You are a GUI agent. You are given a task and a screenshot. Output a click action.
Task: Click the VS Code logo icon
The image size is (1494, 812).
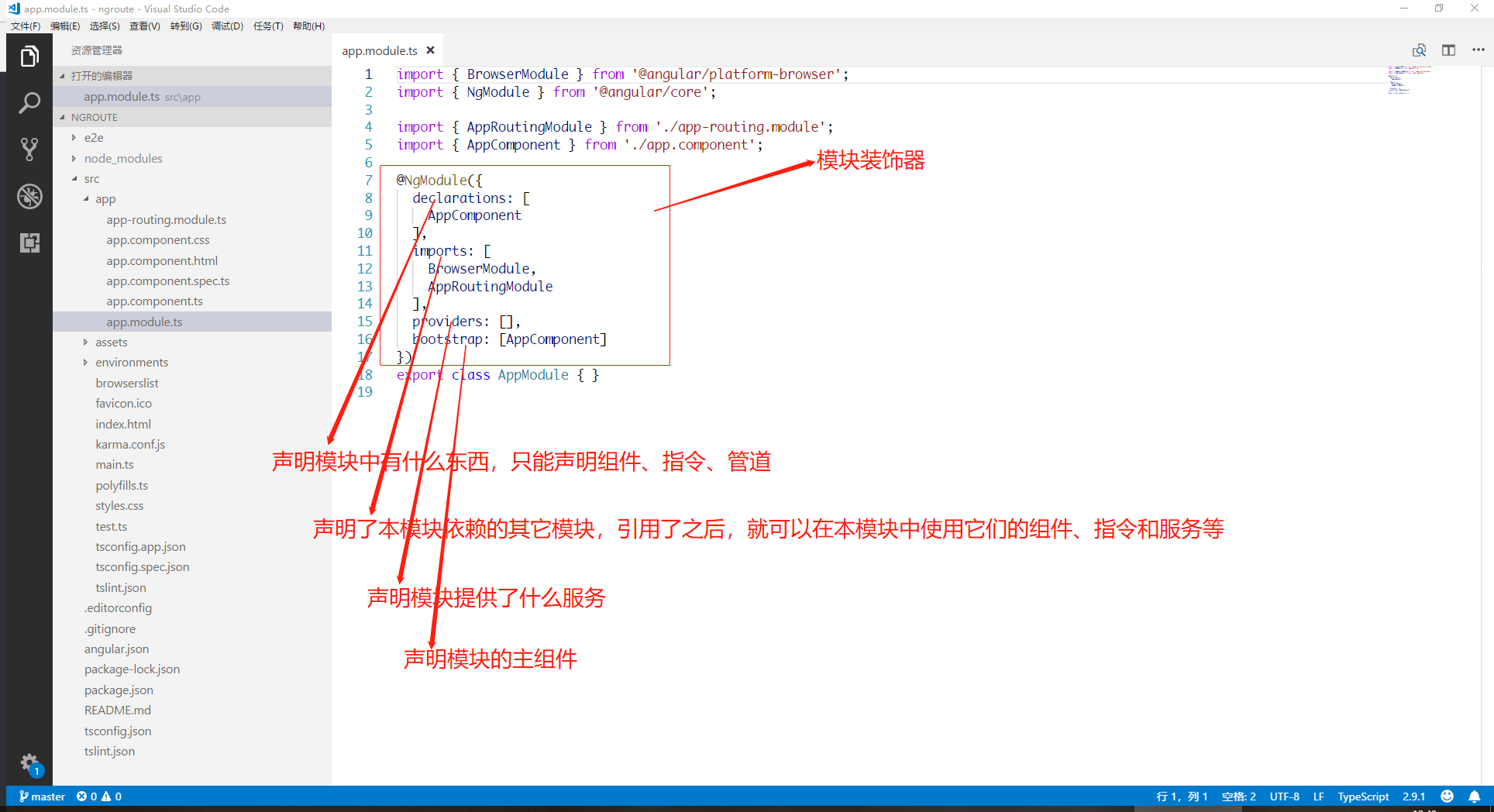pos(13,9)
